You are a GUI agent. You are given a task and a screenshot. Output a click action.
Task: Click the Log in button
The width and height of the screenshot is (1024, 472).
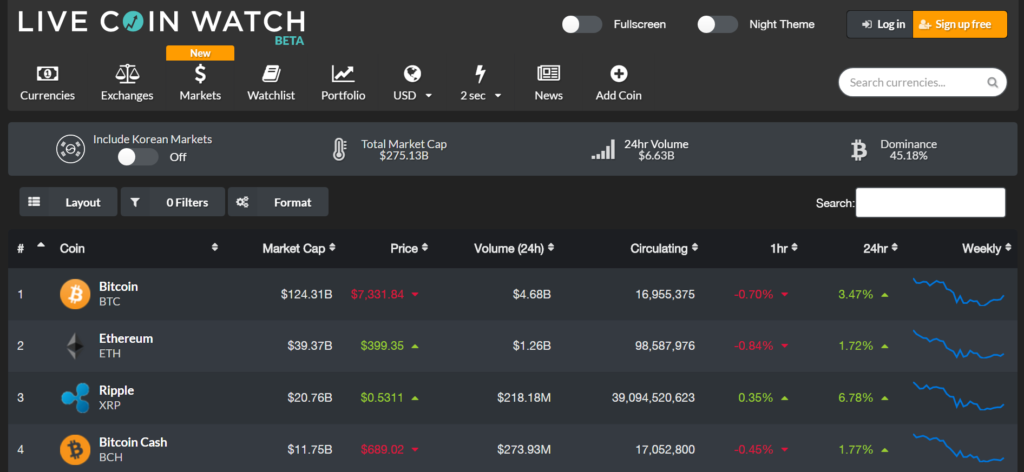coord(880,25)
